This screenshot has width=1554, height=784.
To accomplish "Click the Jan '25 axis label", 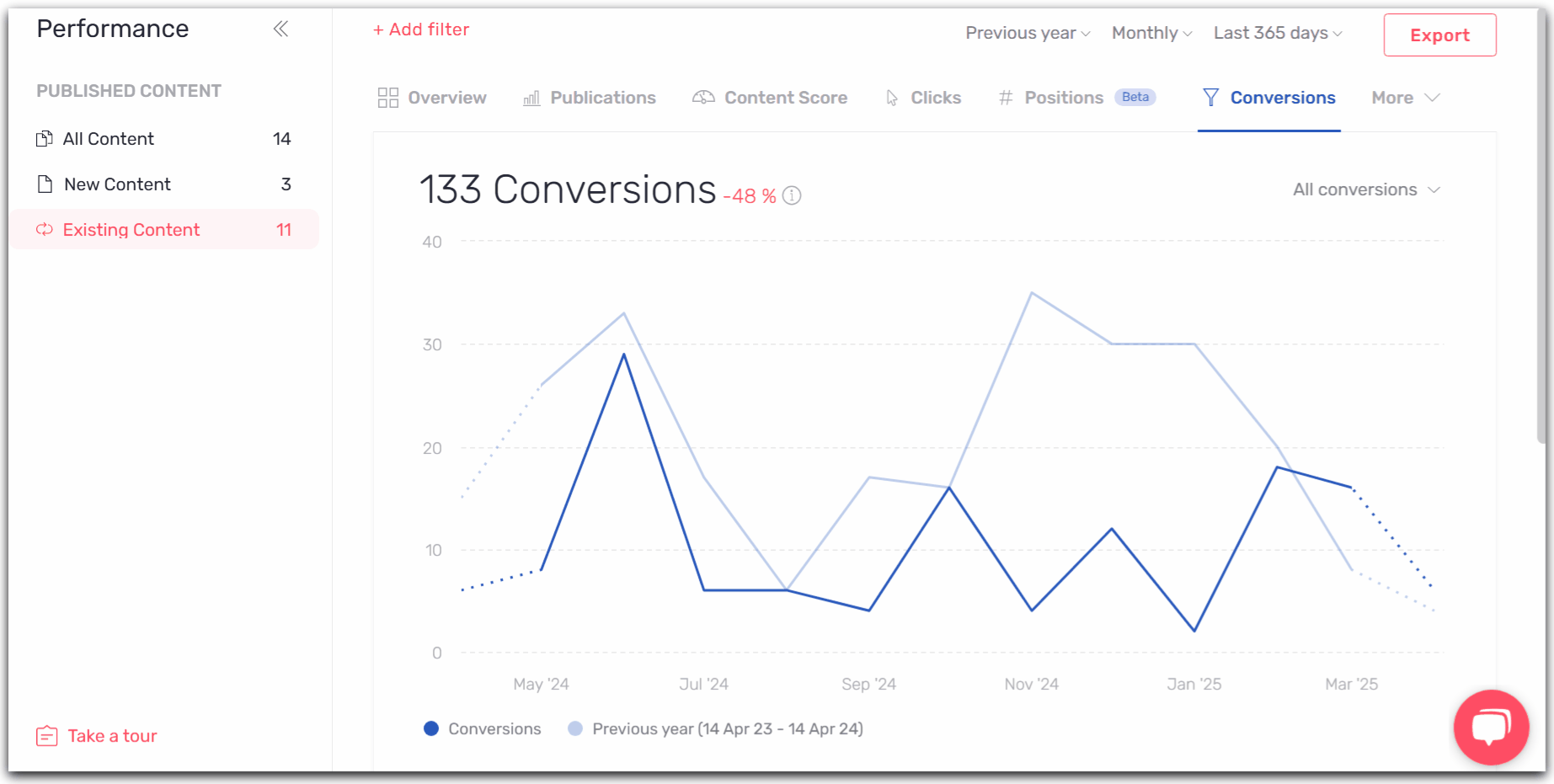I will [x=1194, y=684].
